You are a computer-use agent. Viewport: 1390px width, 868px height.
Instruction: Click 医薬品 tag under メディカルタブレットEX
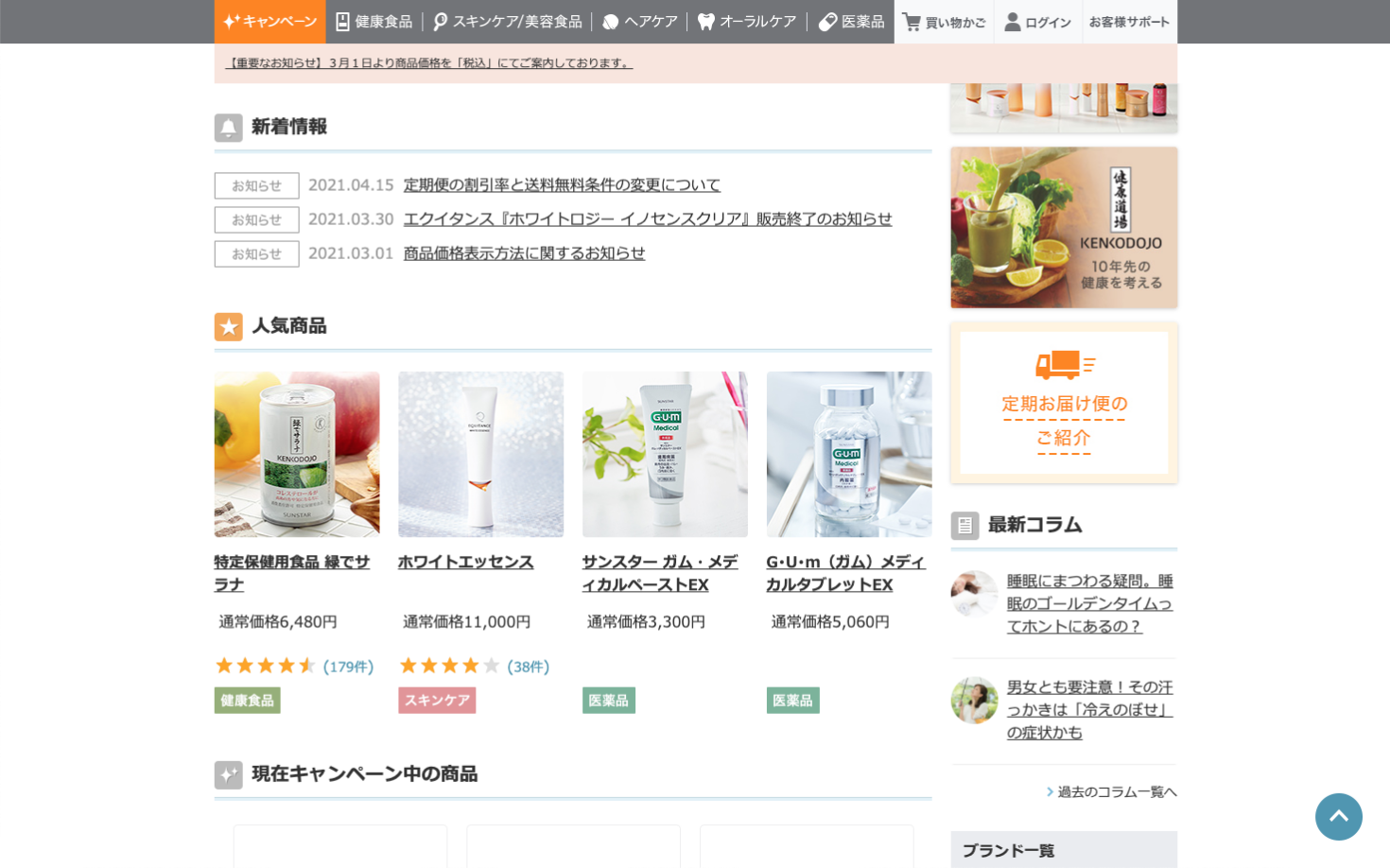pos(793,701)
